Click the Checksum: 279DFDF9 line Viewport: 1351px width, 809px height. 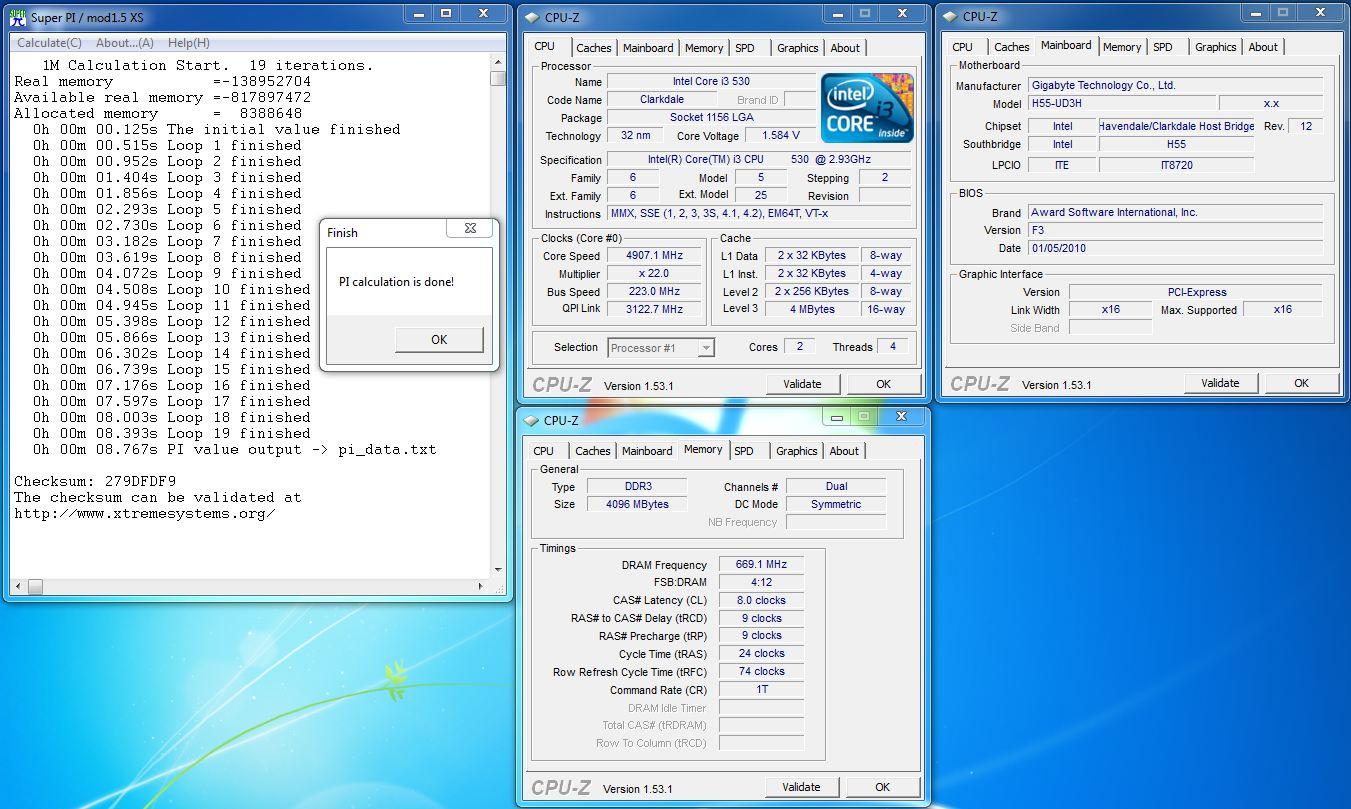pos(95,481)
